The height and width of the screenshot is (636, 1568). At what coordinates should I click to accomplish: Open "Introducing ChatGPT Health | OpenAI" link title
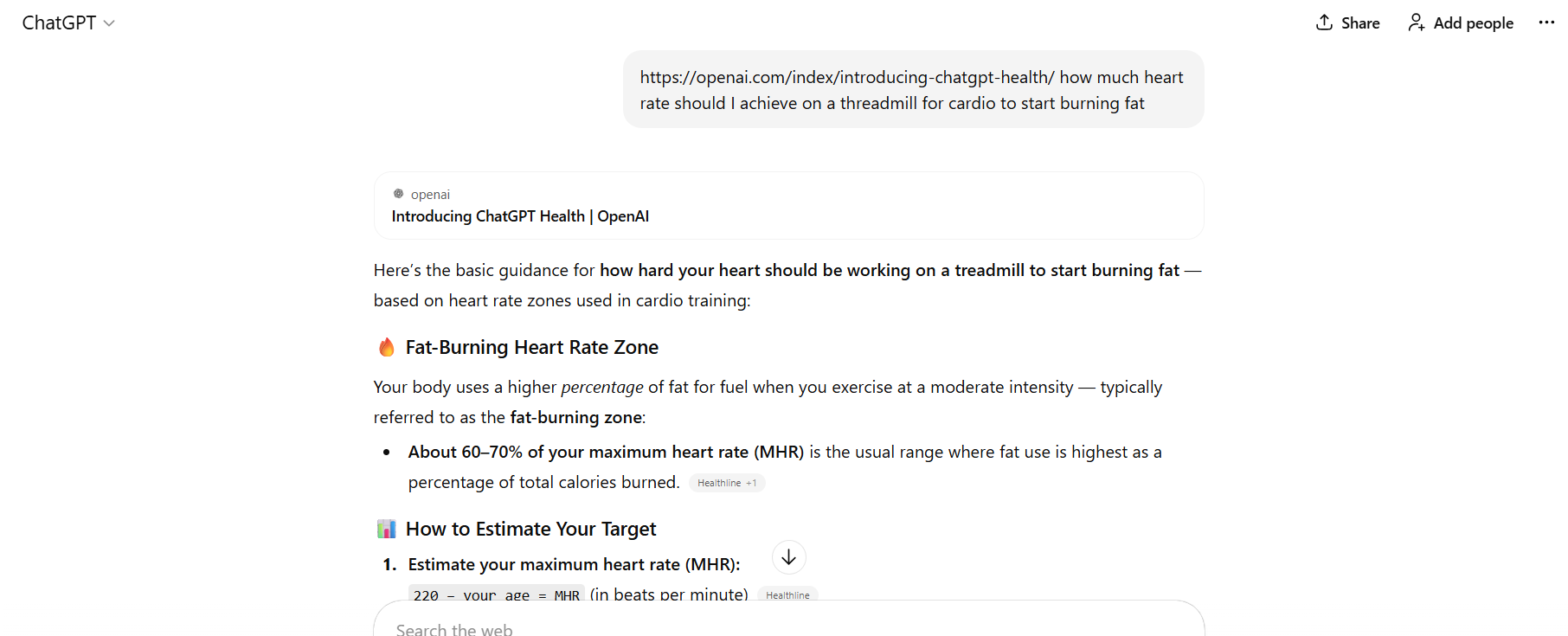click(x=520, y=216)
